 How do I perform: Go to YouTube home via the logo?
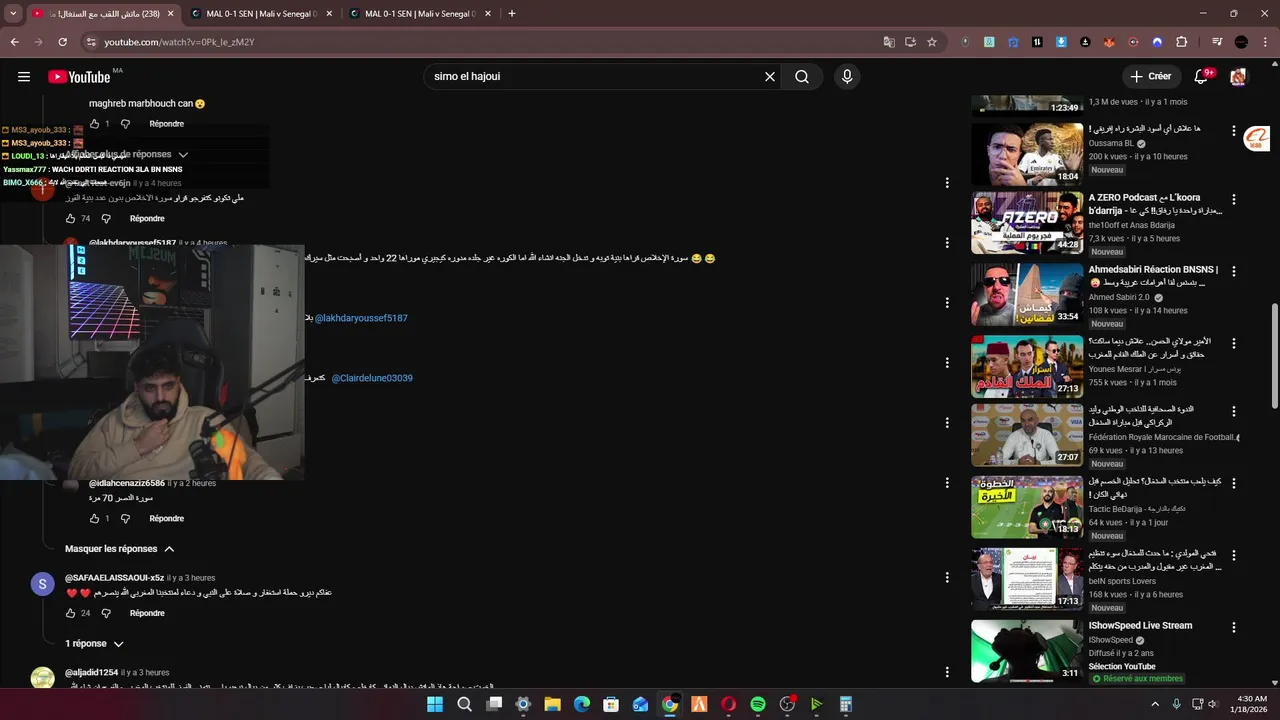pos(79,77)
